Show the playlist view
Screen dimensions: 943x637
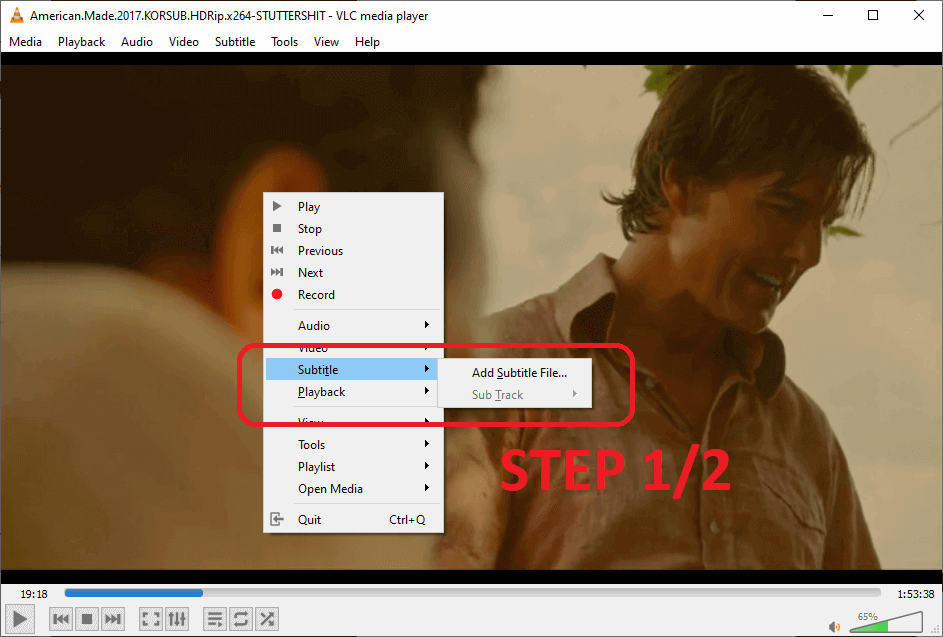[214, 618]
